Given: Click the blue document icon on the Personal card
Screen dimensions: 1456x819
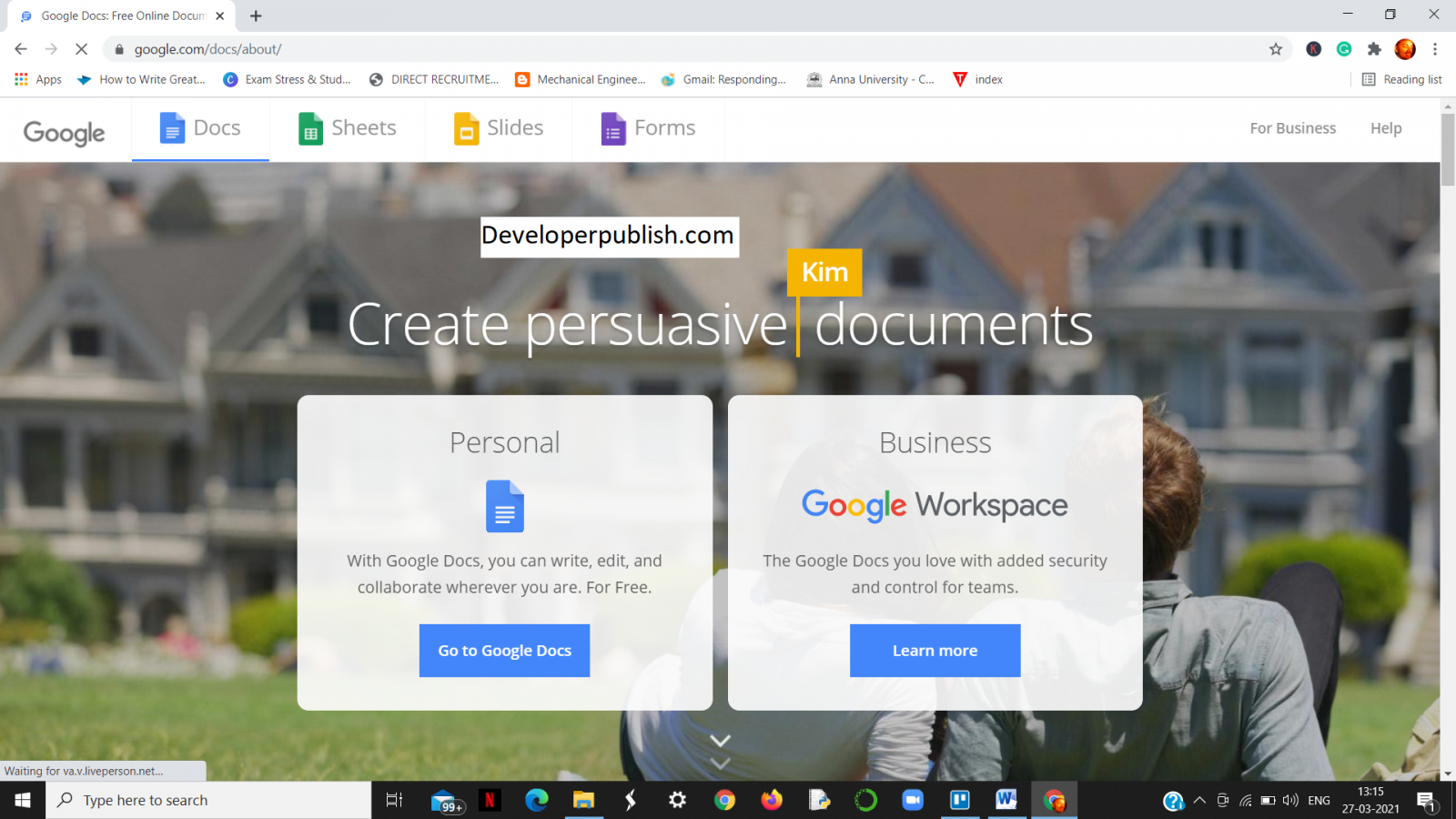Looking at the screenshot, I should coord(504,507).
